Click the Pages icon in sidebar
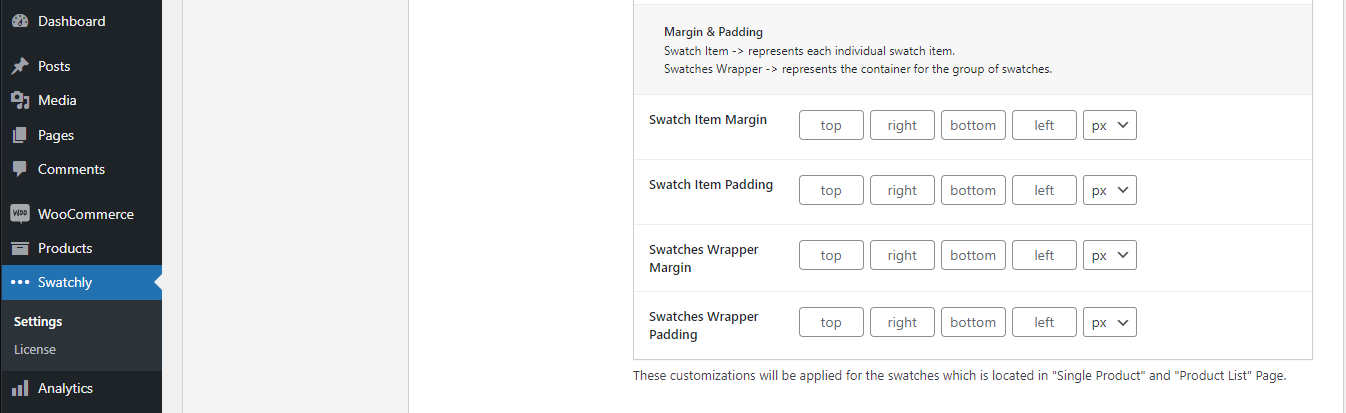Viewport: 1346px width, 413px height. (x=19, y=135)
